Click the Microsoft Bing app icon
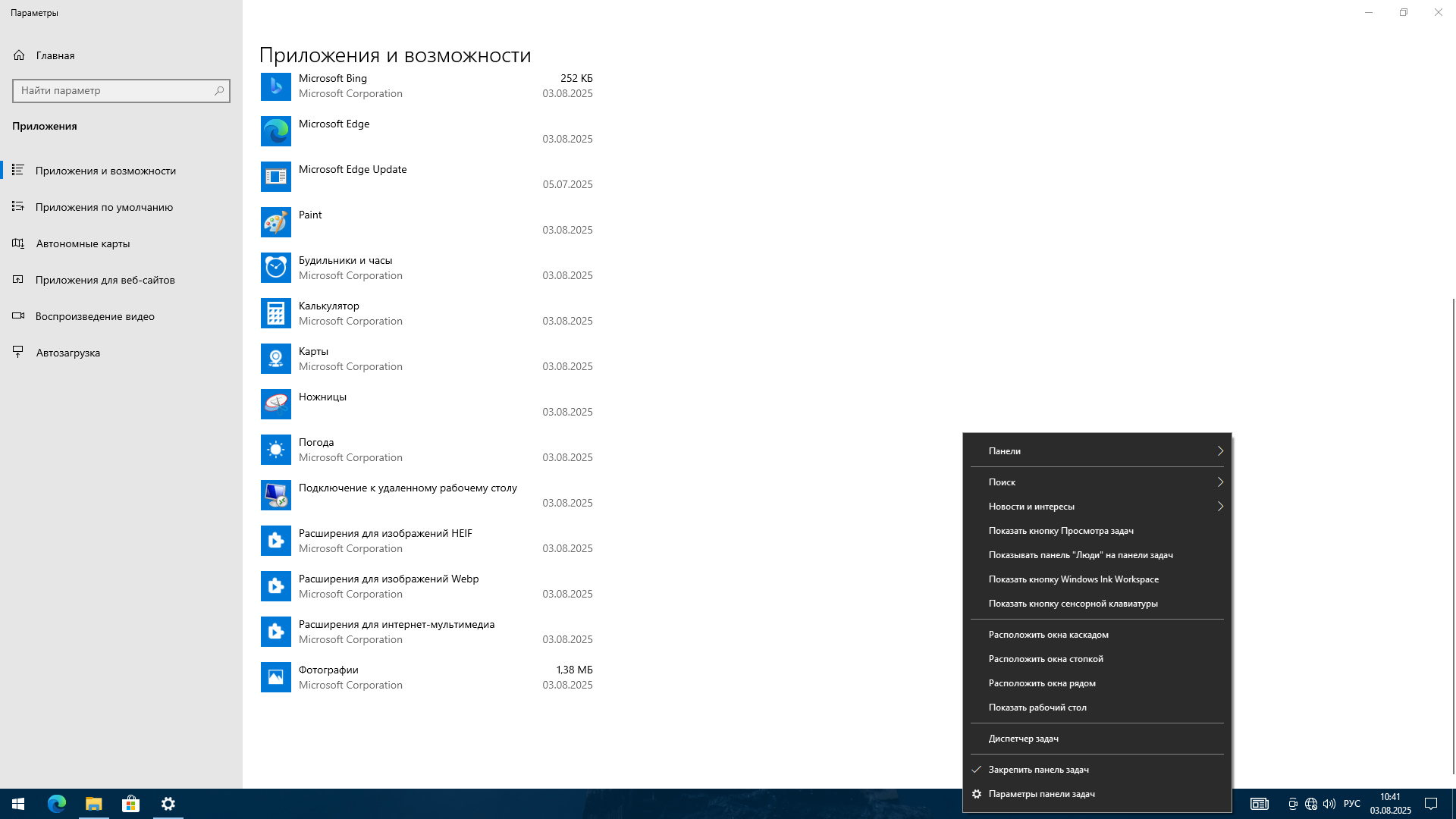The image size is (1456, 819). click(x=276, y=86)
